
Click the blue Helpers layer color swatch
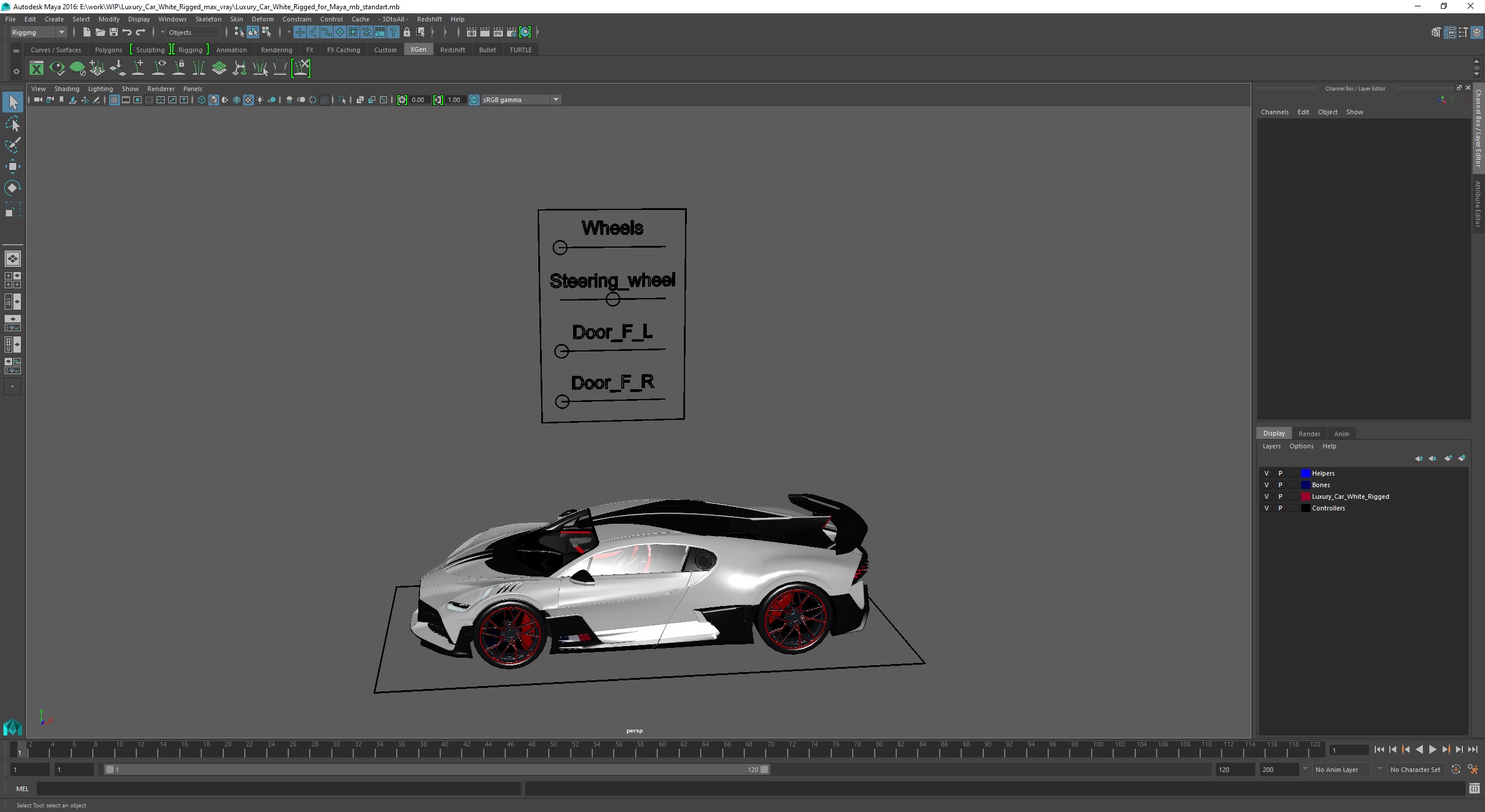click(x=1305, y=473)
